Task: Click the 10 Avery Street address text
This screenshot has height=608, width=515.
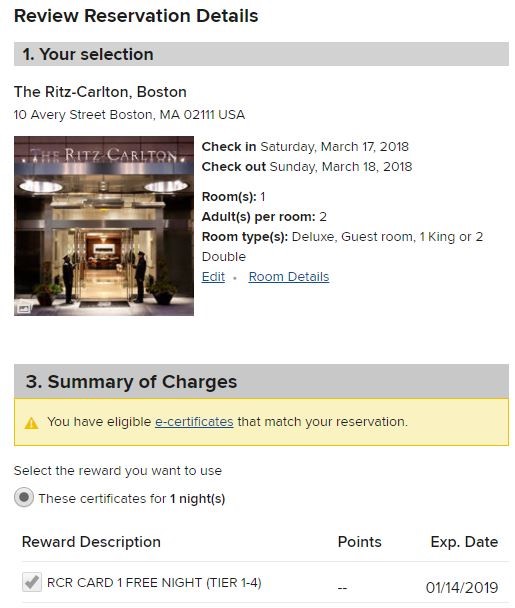Action: [x=130, y=115]
